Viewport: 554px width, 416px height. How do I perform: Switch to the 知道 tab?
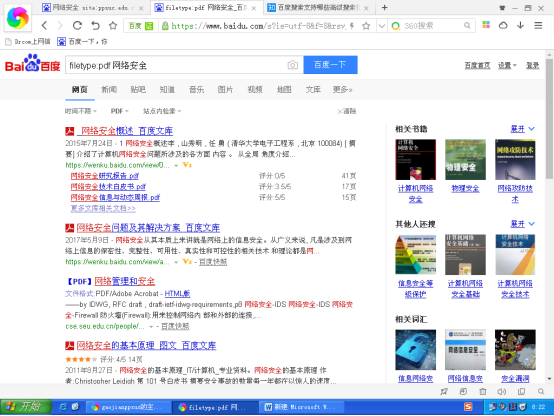click(167, 89)
